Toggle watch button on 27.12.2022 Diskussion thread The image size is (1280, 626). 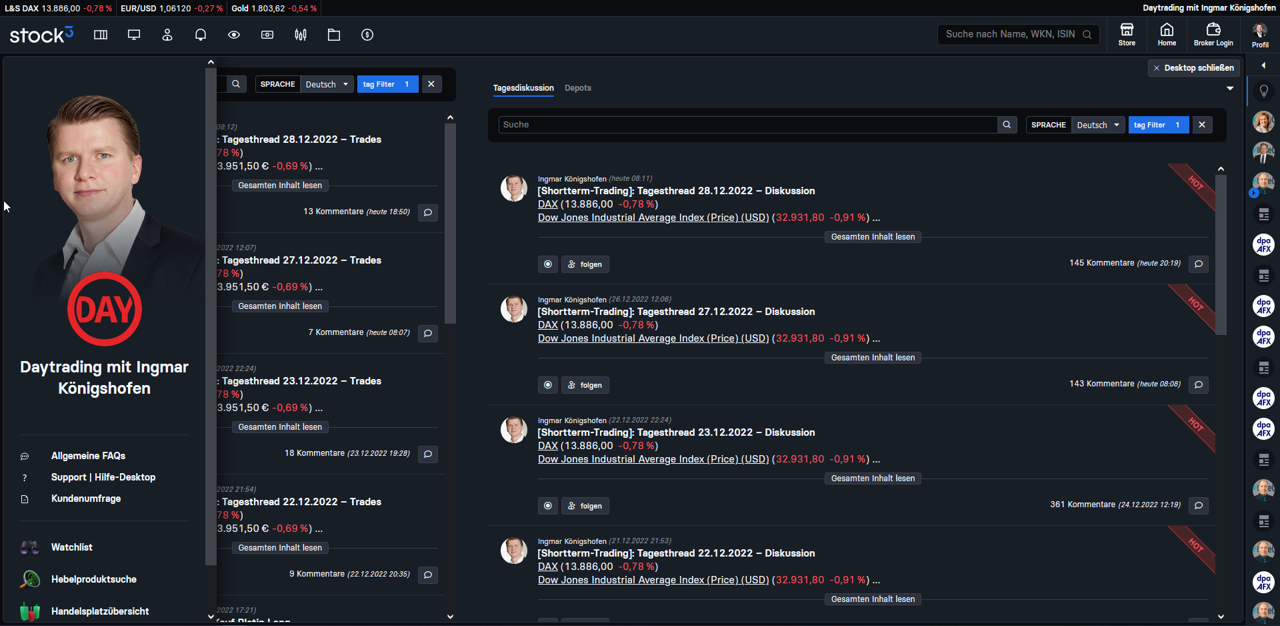[x=548, y=385]
